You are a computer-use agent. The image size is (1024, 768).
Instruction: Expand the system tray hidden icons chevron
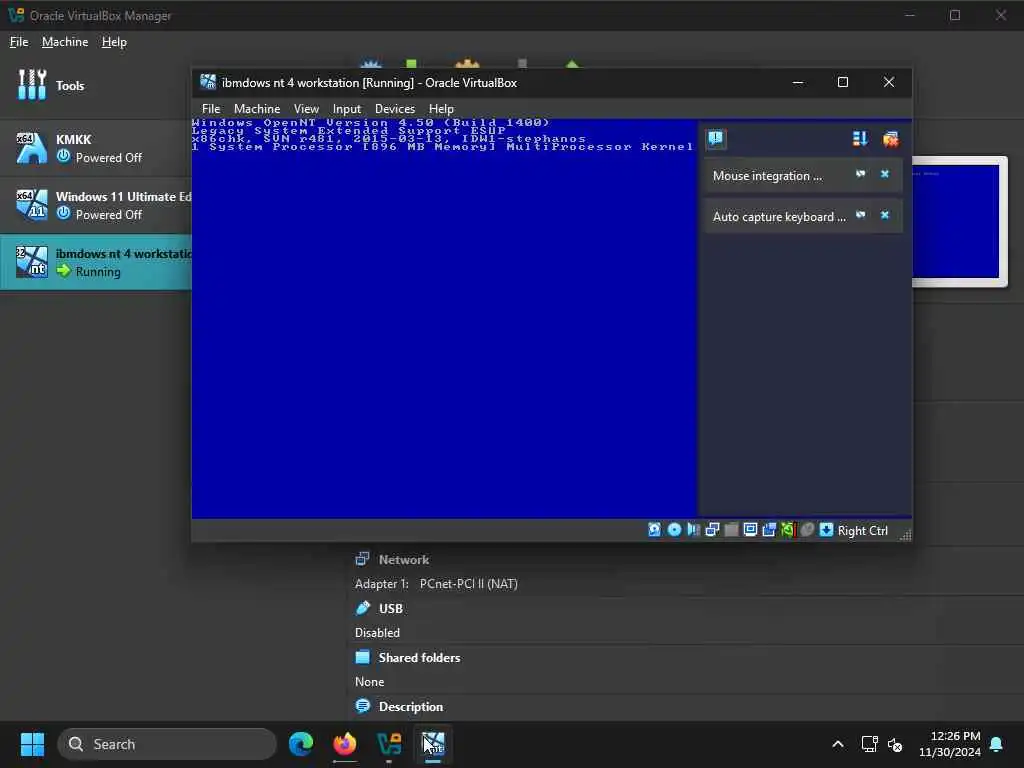(838, 744)
